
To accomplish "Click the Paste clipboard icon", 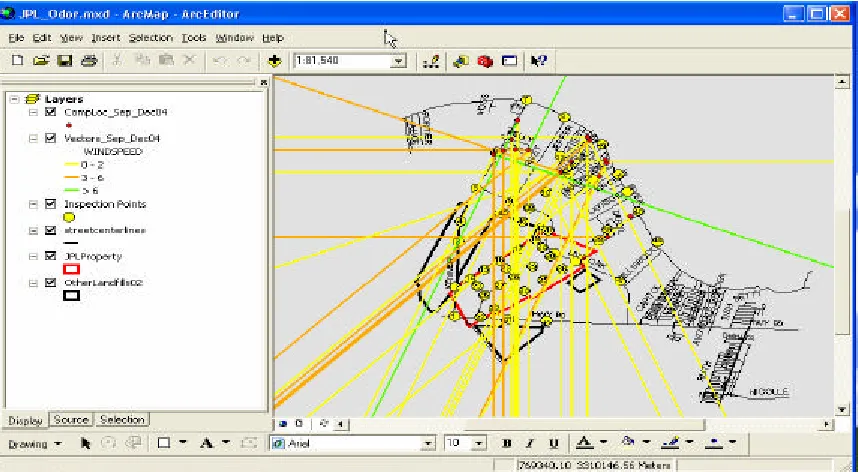I will [166, 61].
